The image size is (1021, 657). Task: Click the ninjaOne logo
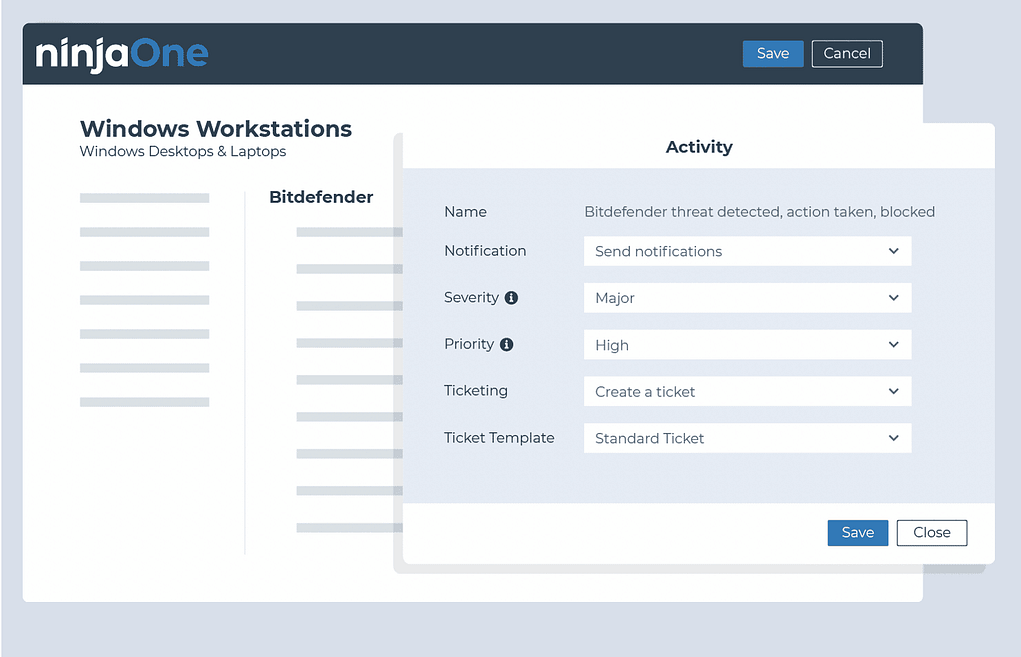click(122, 54)
